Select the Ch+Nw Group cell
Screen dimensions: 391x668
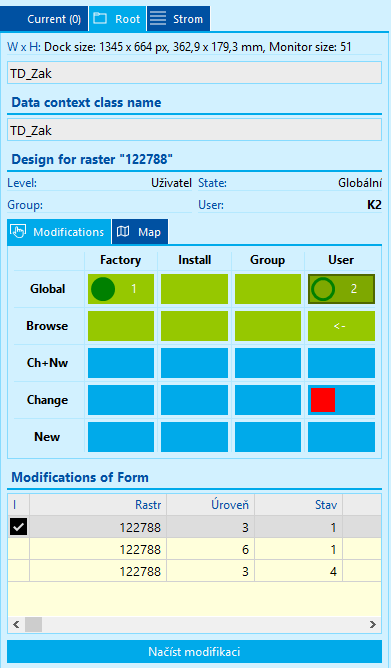click(268, 363)
